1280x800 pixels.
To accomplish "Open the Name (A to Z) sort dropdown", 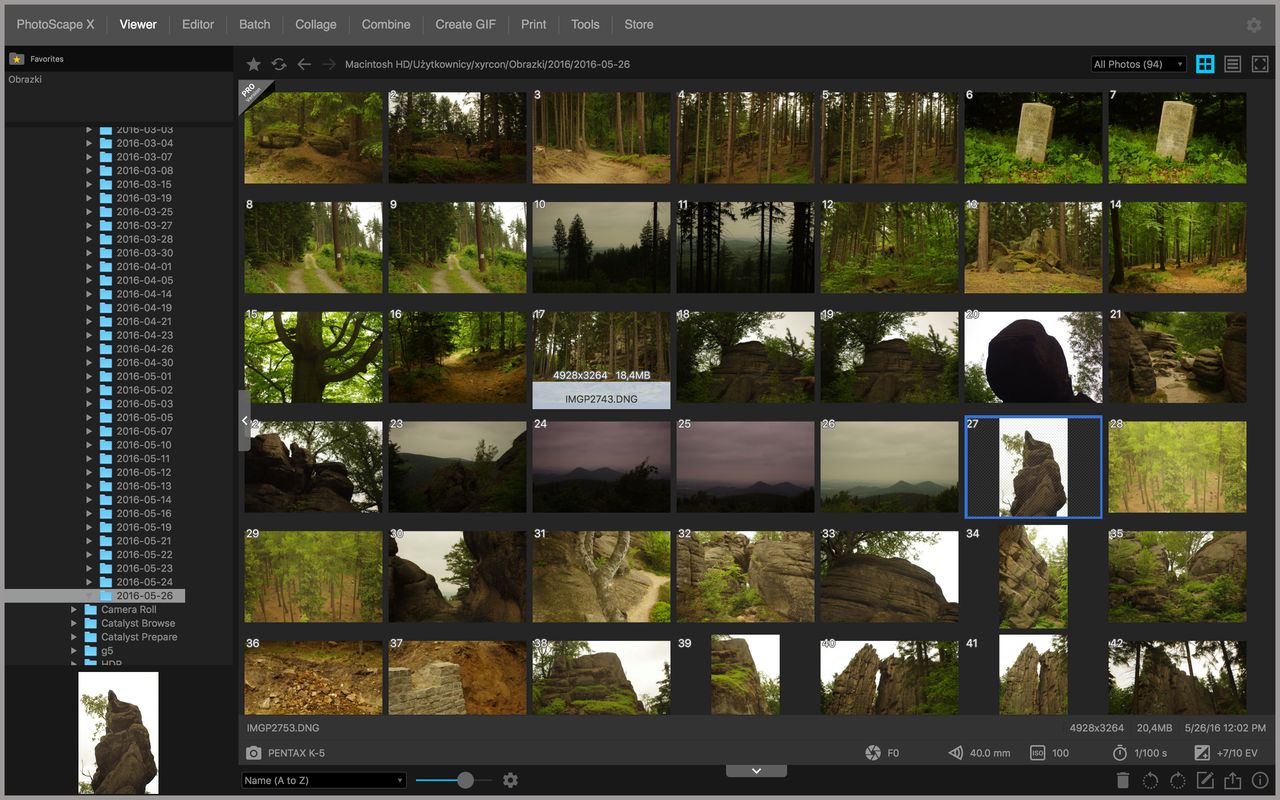I will pyautogui.click(x=324, y=780).
